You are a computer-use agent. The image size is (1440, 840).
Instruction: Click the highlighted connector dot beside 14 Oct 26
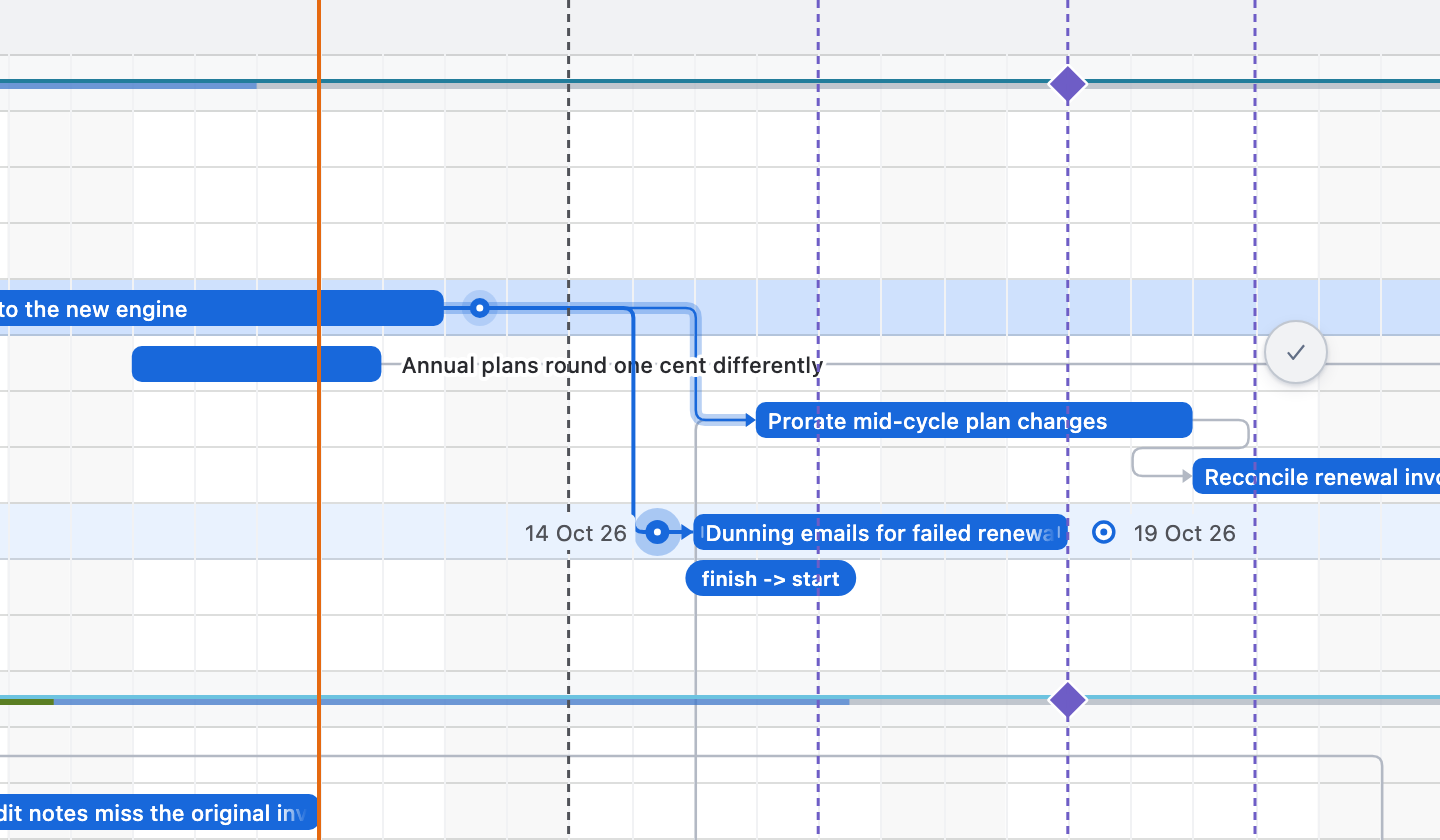point(657,532)
